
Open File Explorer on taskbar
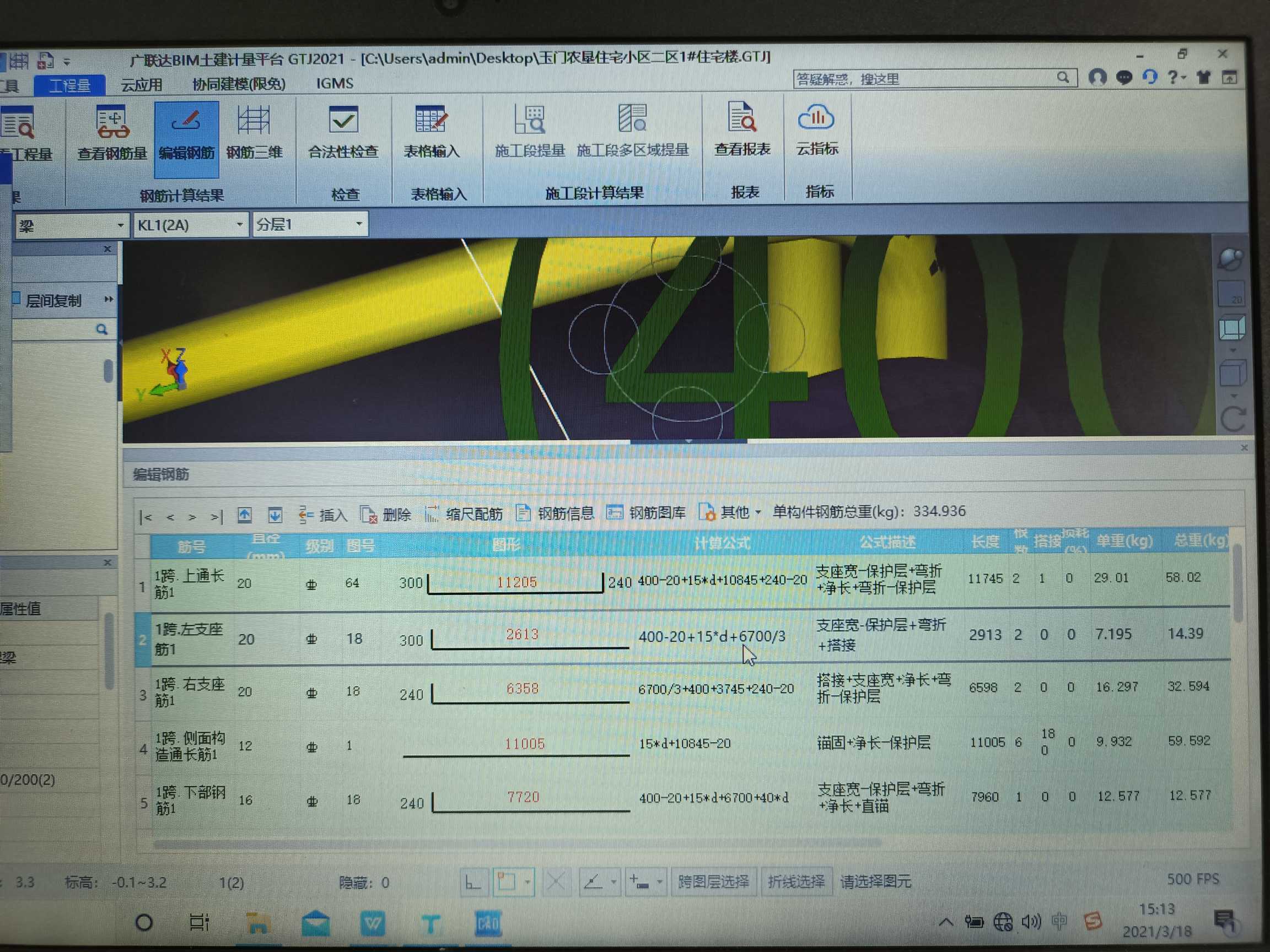(x=258, y=923)
